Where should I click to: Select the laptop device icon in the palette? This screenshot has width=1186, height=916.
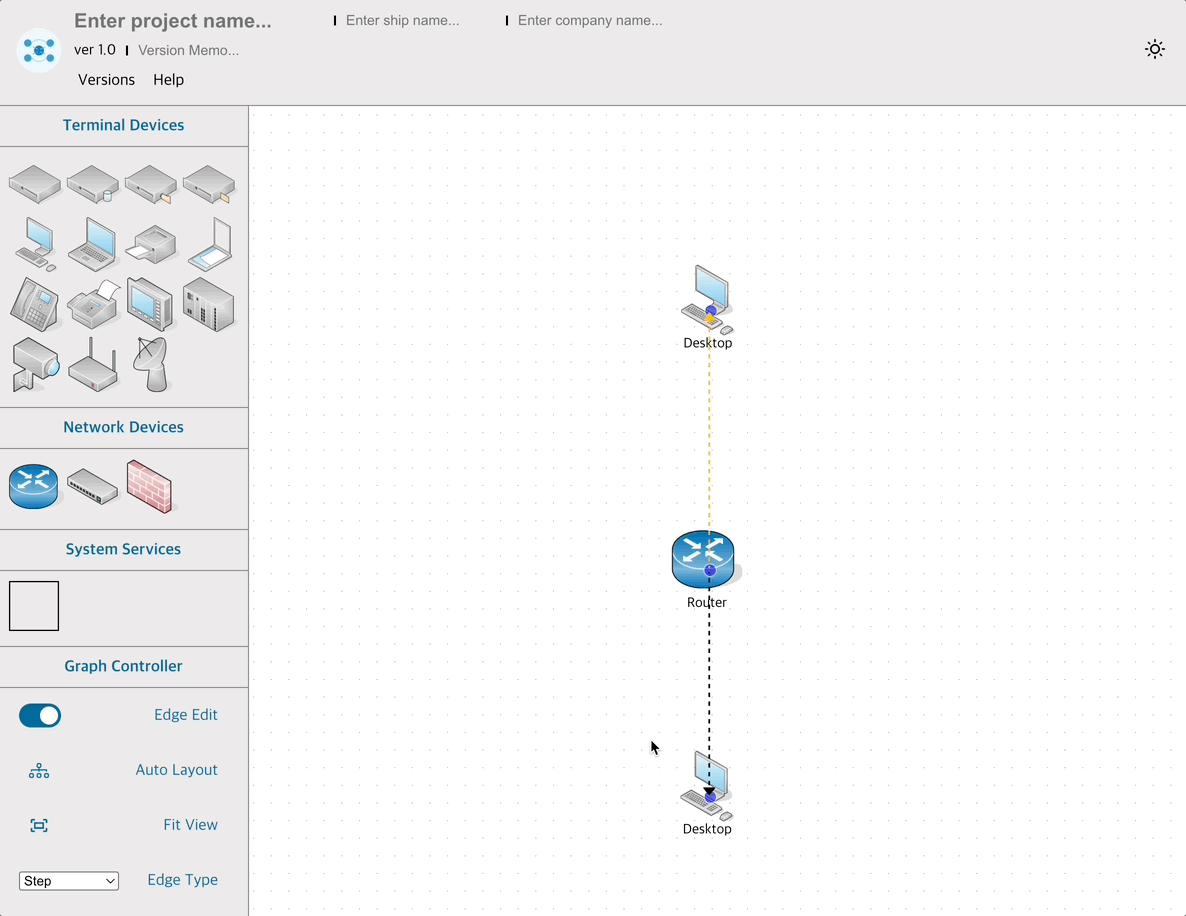coord(92,244)
